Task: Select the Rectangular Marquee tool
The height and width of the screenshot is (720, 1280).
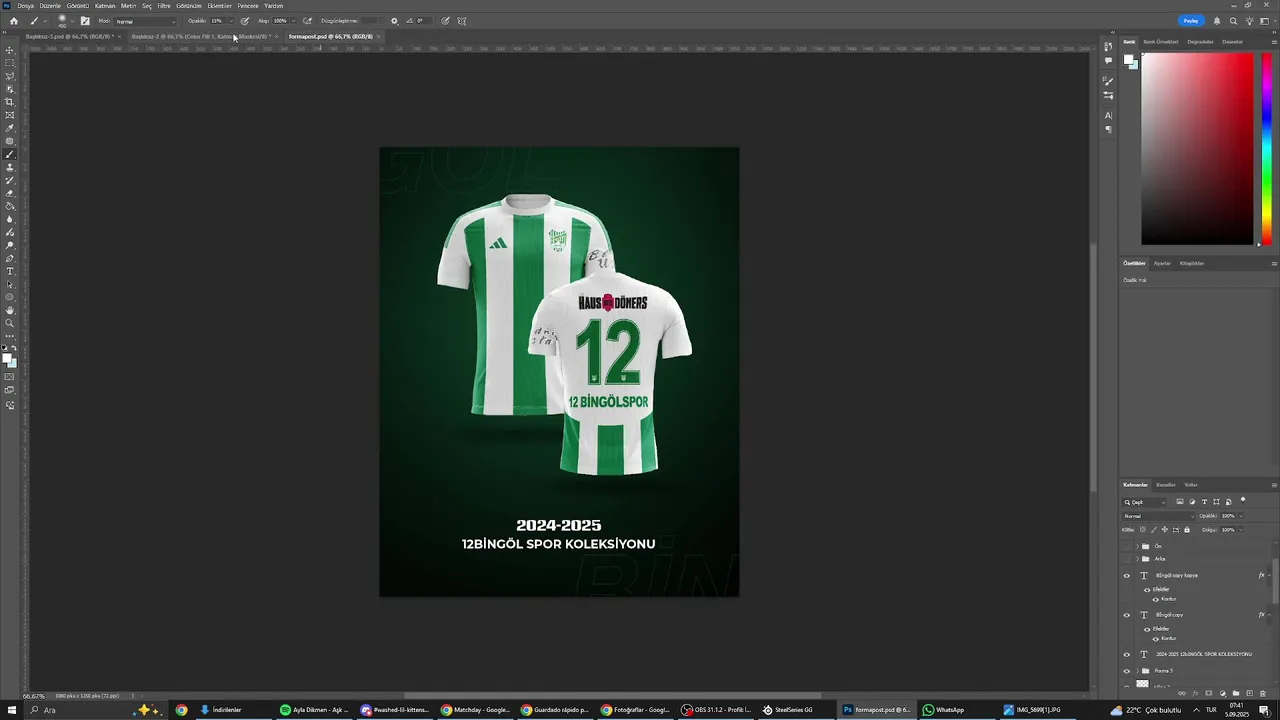Action: click(x=10, y=63)
